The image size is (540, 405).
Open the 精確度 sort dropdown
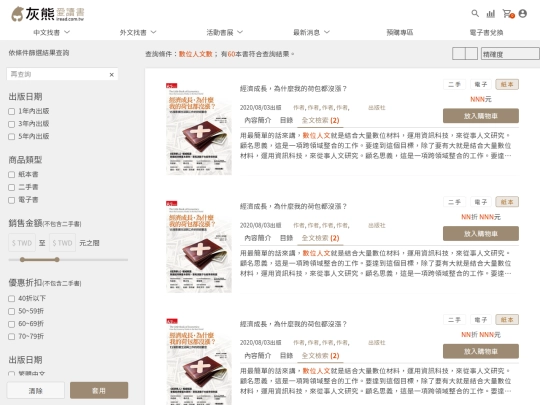[510, 54]
